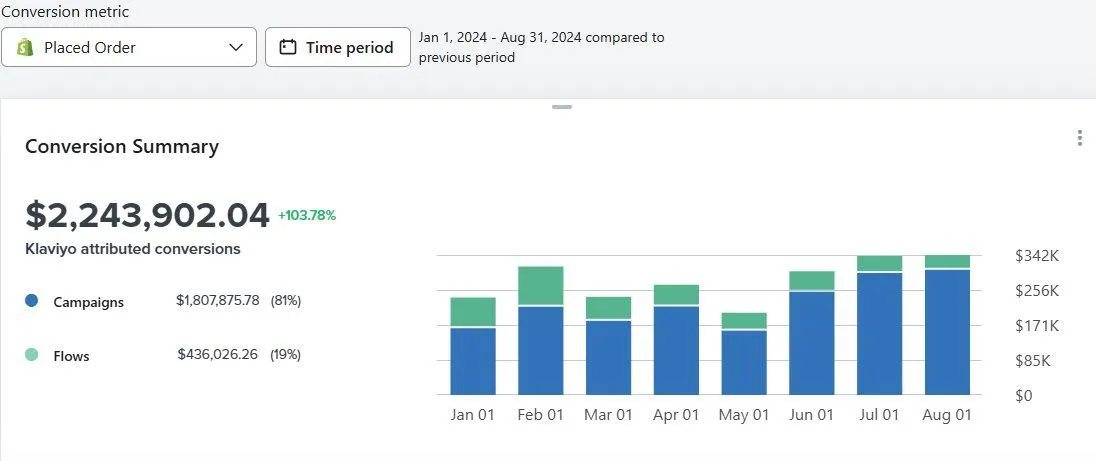Click the Shopify bag icon

25,47
